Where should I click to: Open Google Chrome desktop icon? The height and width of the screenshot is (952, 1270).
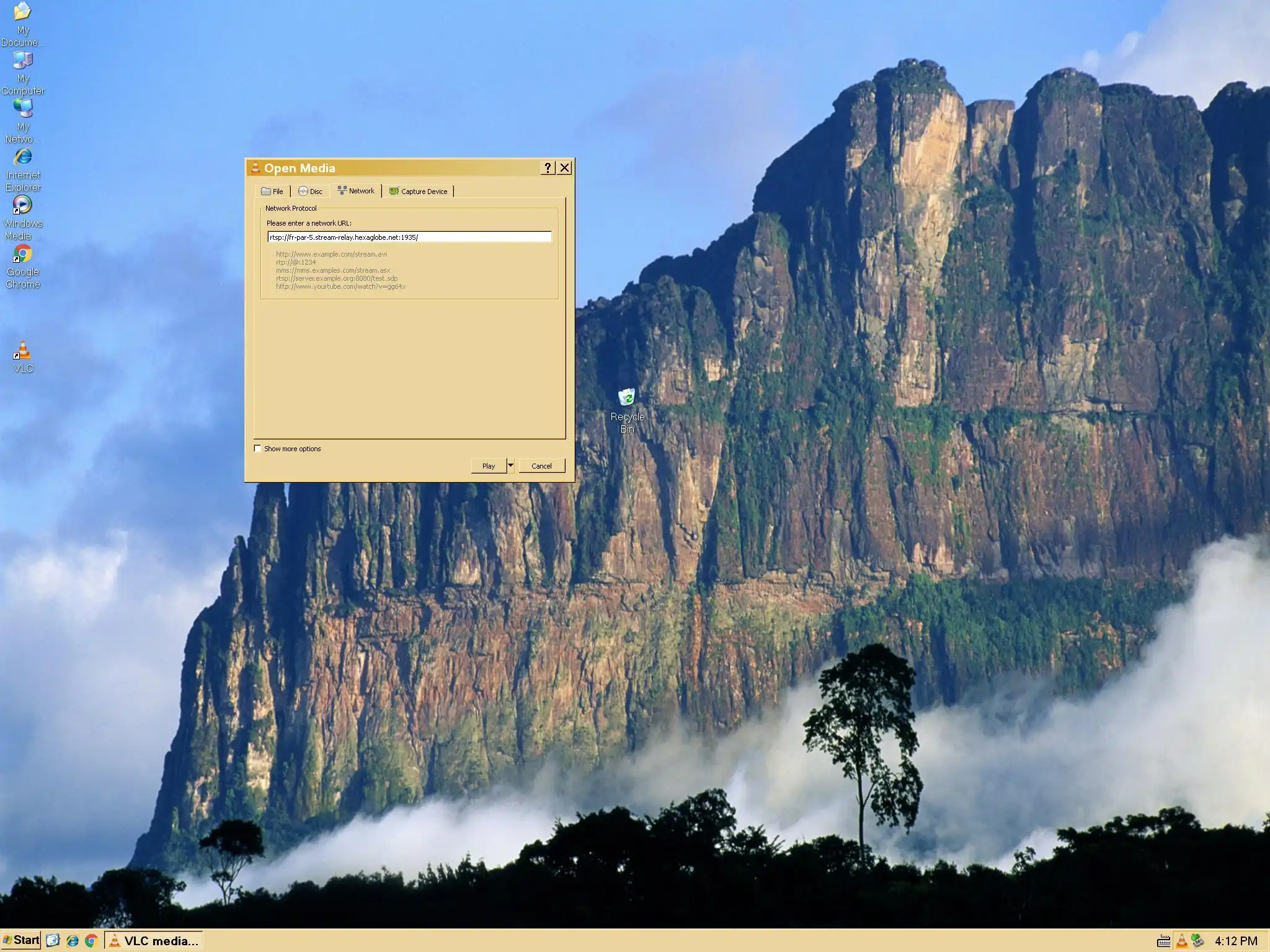click(23, 254)
